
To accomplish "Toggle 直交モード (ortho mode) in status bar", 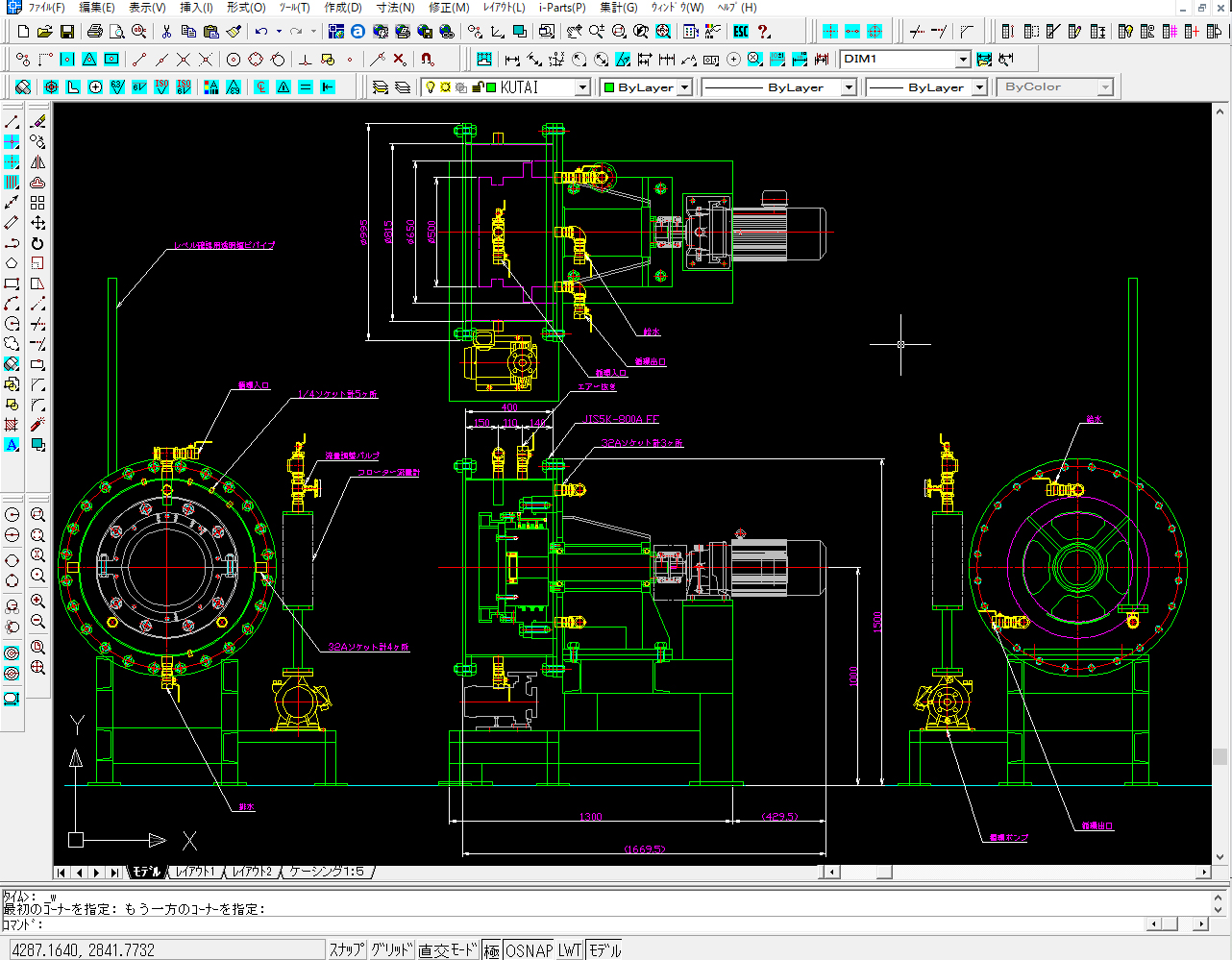I will tap(447, 949).
